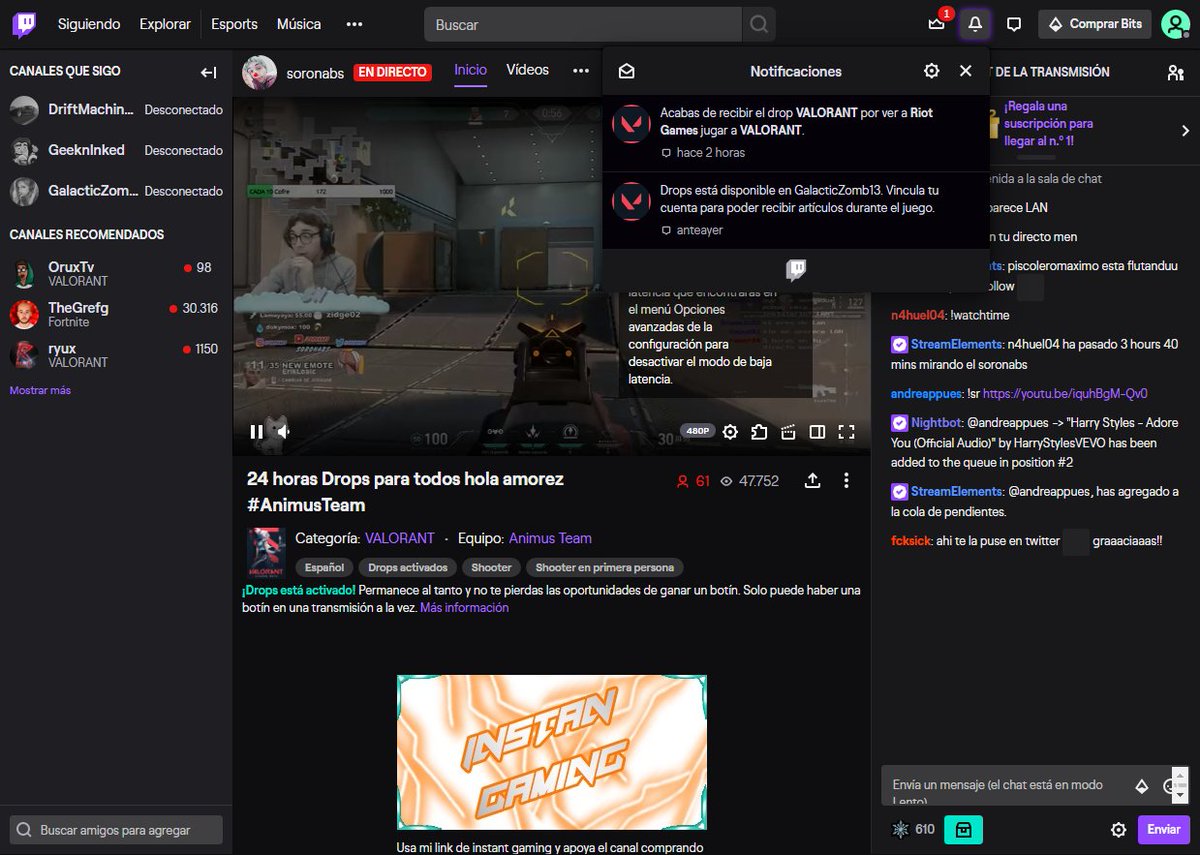Open GalacticZomb channel in sidebar
The height and width of the screenshot is (855, 1200).
(x=116, y=191)
